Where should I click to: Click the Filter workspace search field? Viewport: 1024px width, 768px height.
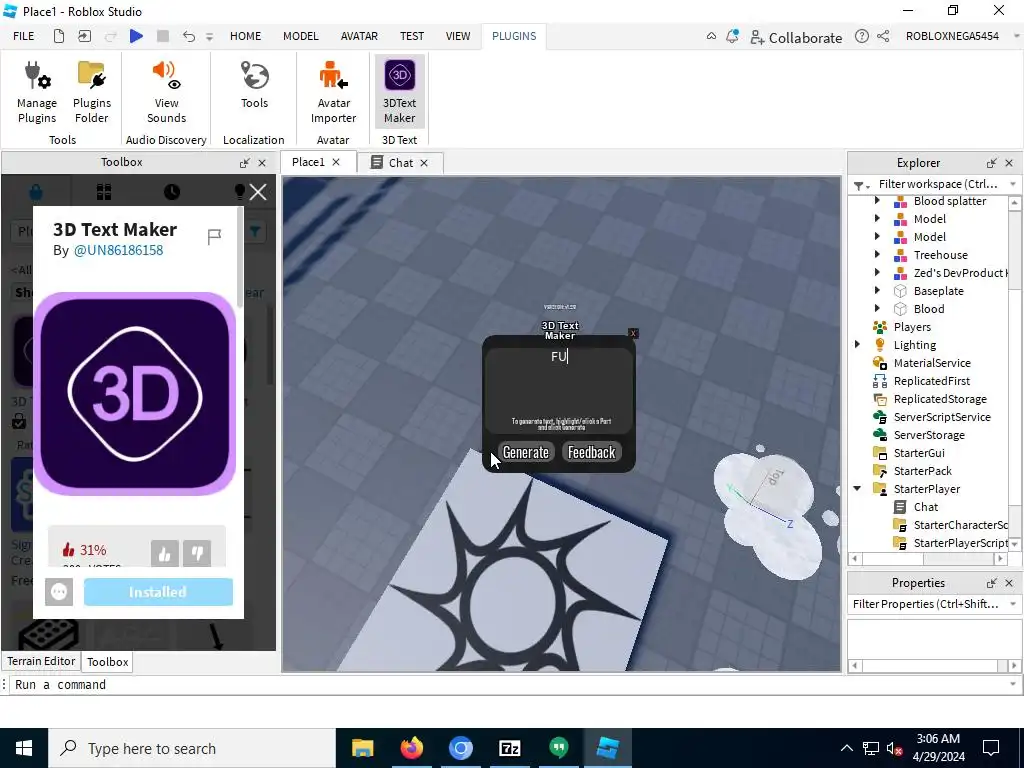(x=938, y=184)
